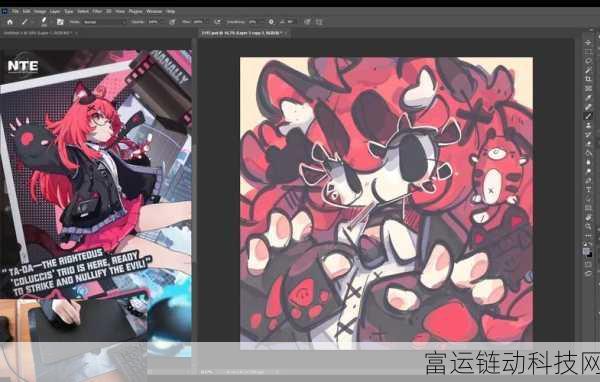Toggle pressure for brush size button

point(307,22)
